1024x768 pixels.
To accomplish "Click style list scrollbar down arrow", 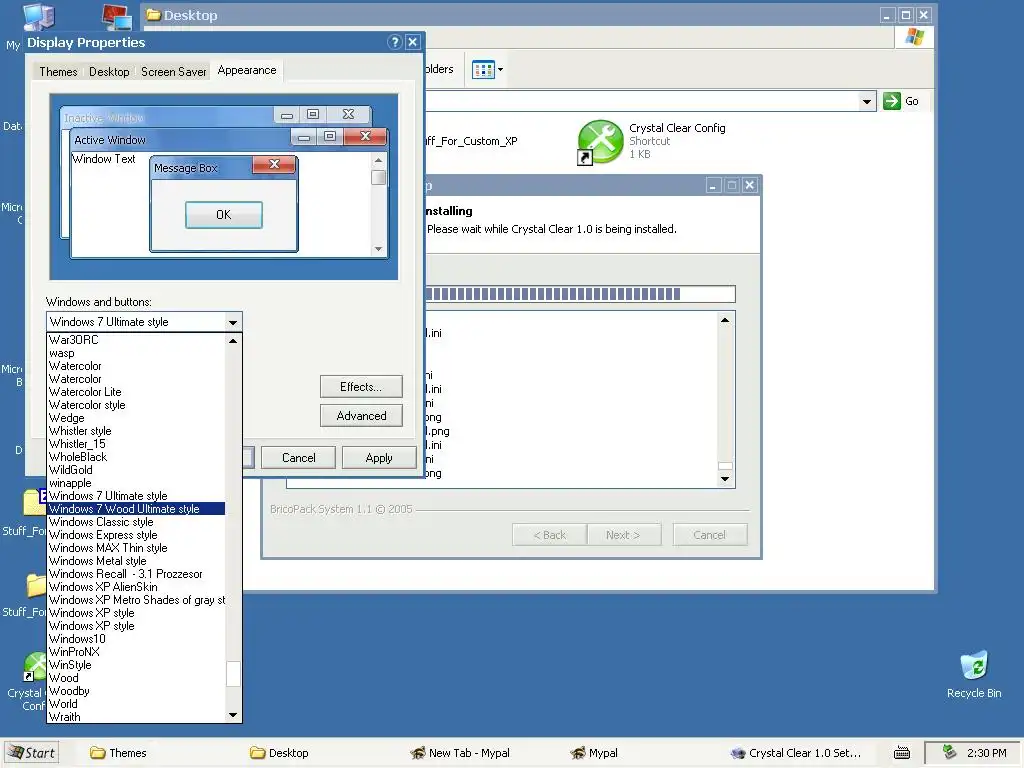I will [233, 715].
